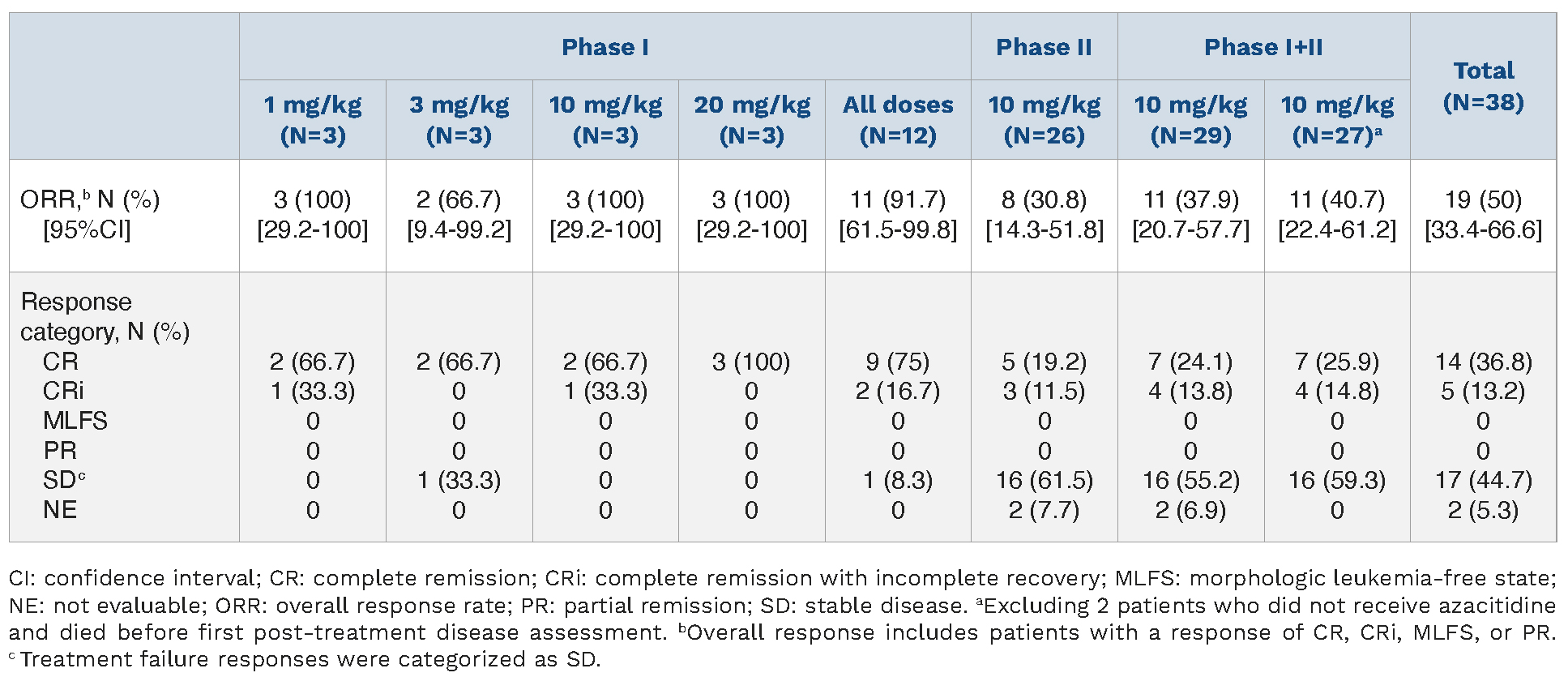Select the Phase I+II header cell
1568x677 pixels.
pos(1263,47)
